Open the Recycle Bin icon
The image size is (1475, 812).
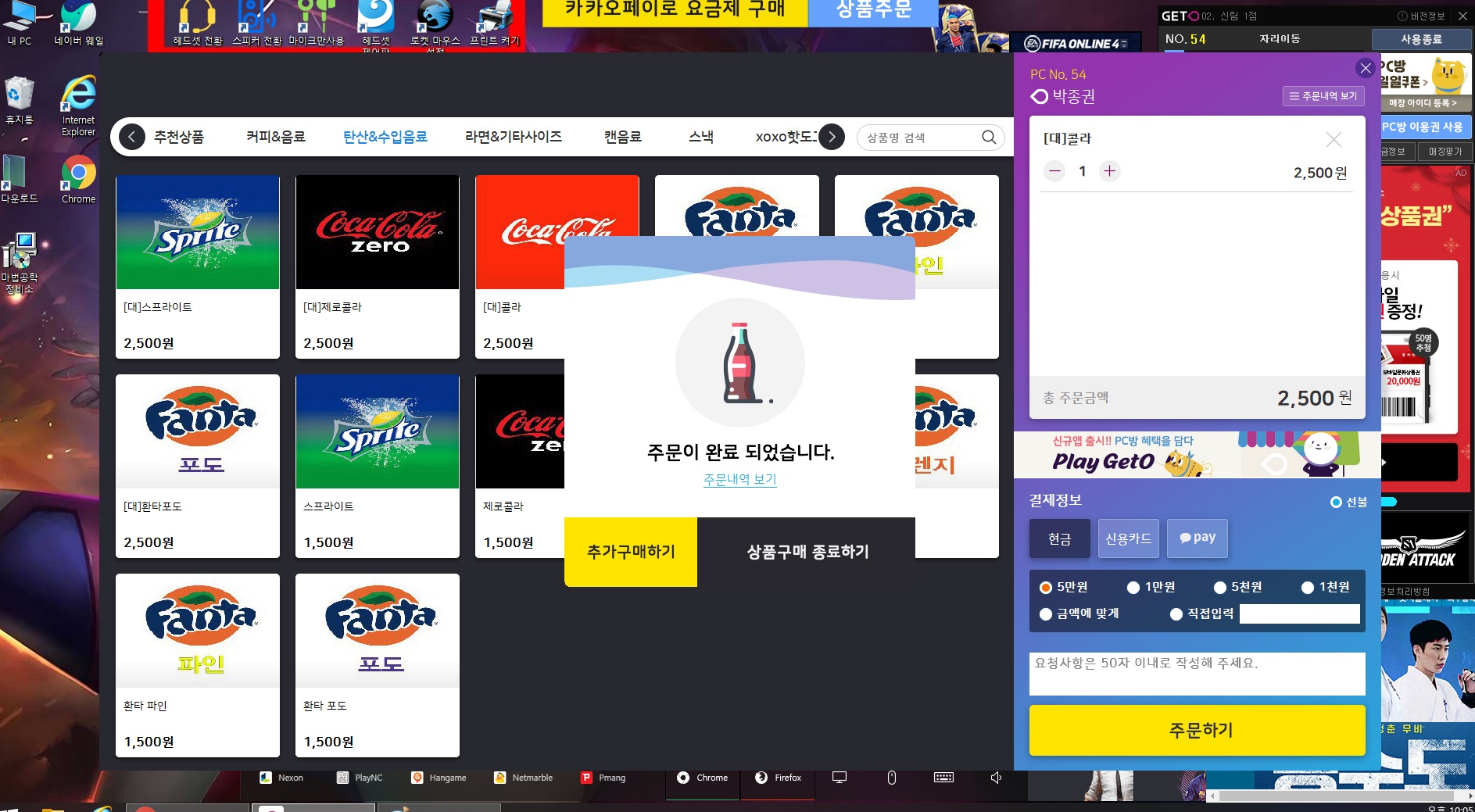tap(20, 102)
